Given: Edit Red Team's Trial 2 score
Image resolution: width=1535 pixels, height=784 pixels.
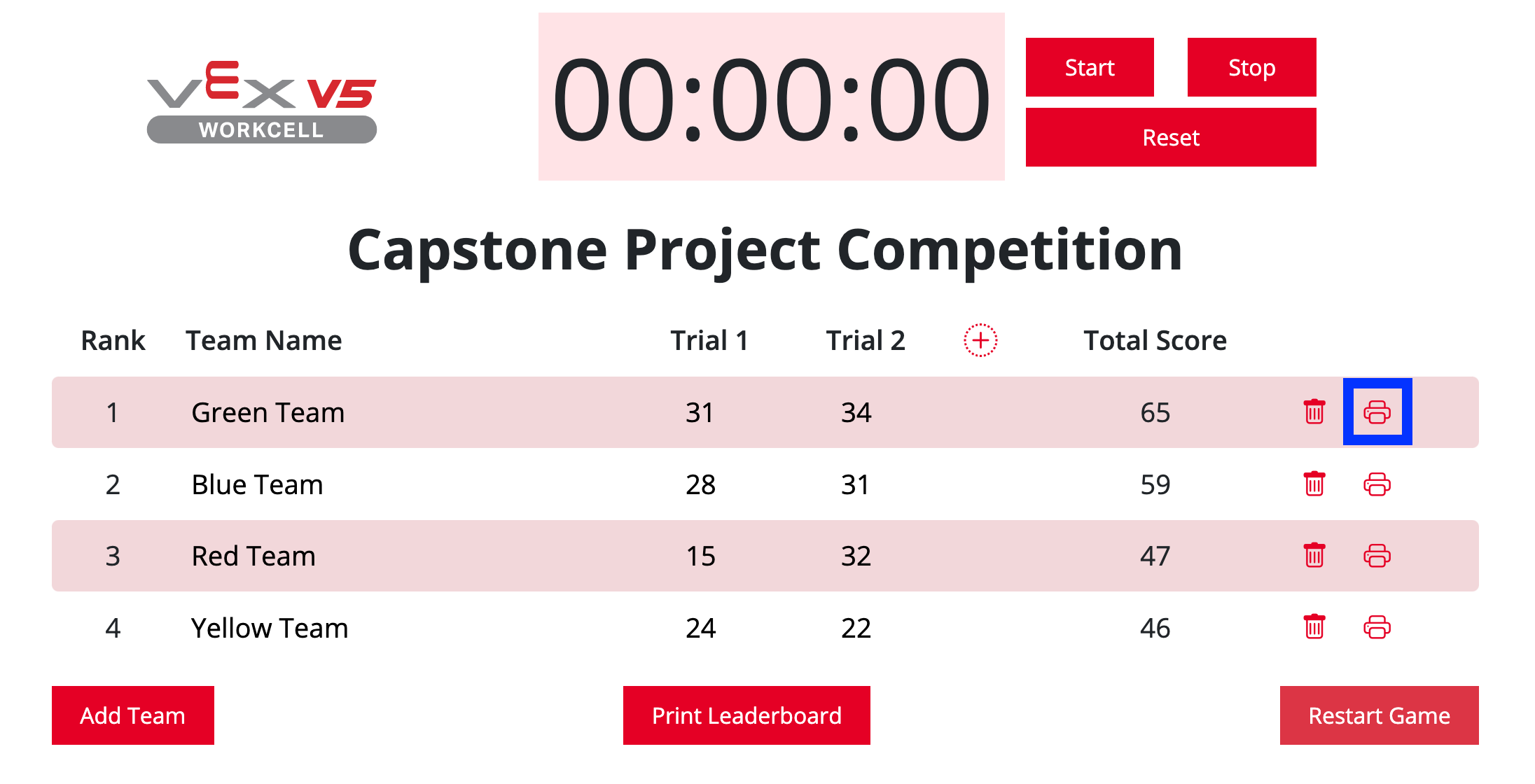Looking at the screenshot, I should coord(856,556).
